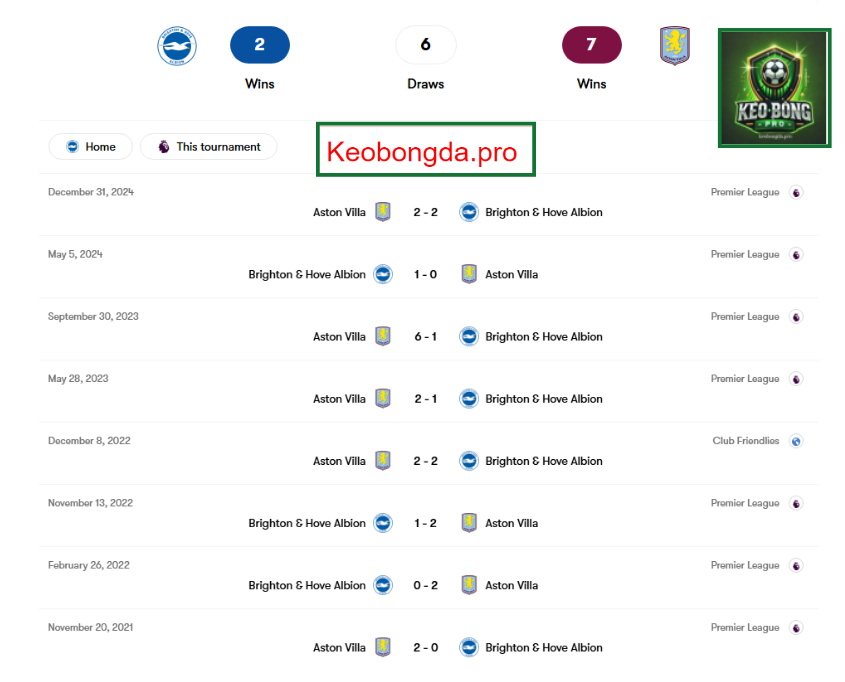Toggle the Home filter chip
This screenshot has height=682, width=845.
pyautogui.click(x=91, y=147)
